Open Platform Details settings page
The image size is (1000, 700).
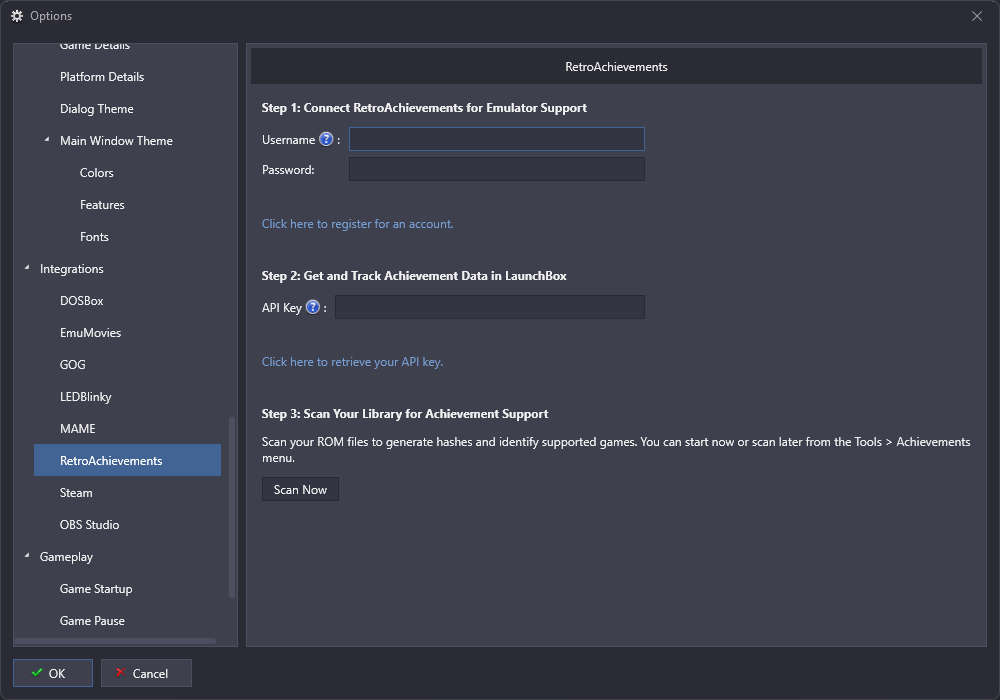tap(102, 77)
